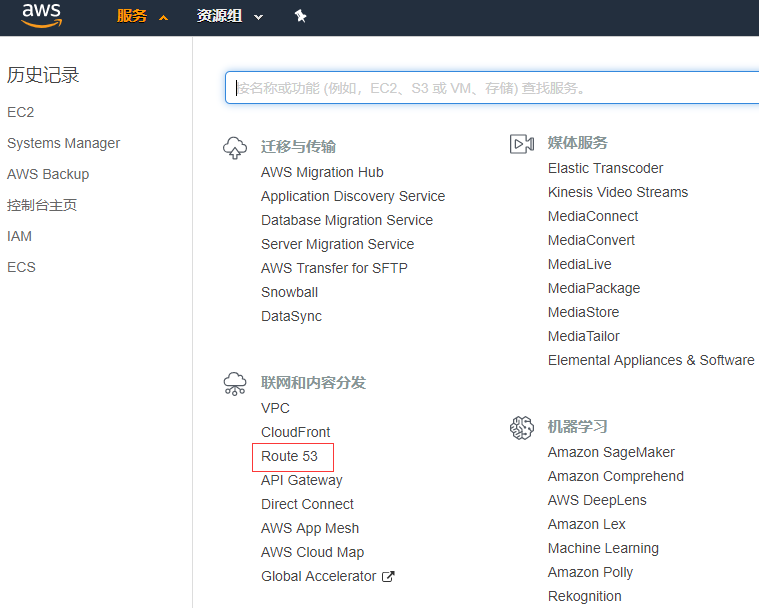Click external link icon beside Global Accelerator

pos(388,576)
